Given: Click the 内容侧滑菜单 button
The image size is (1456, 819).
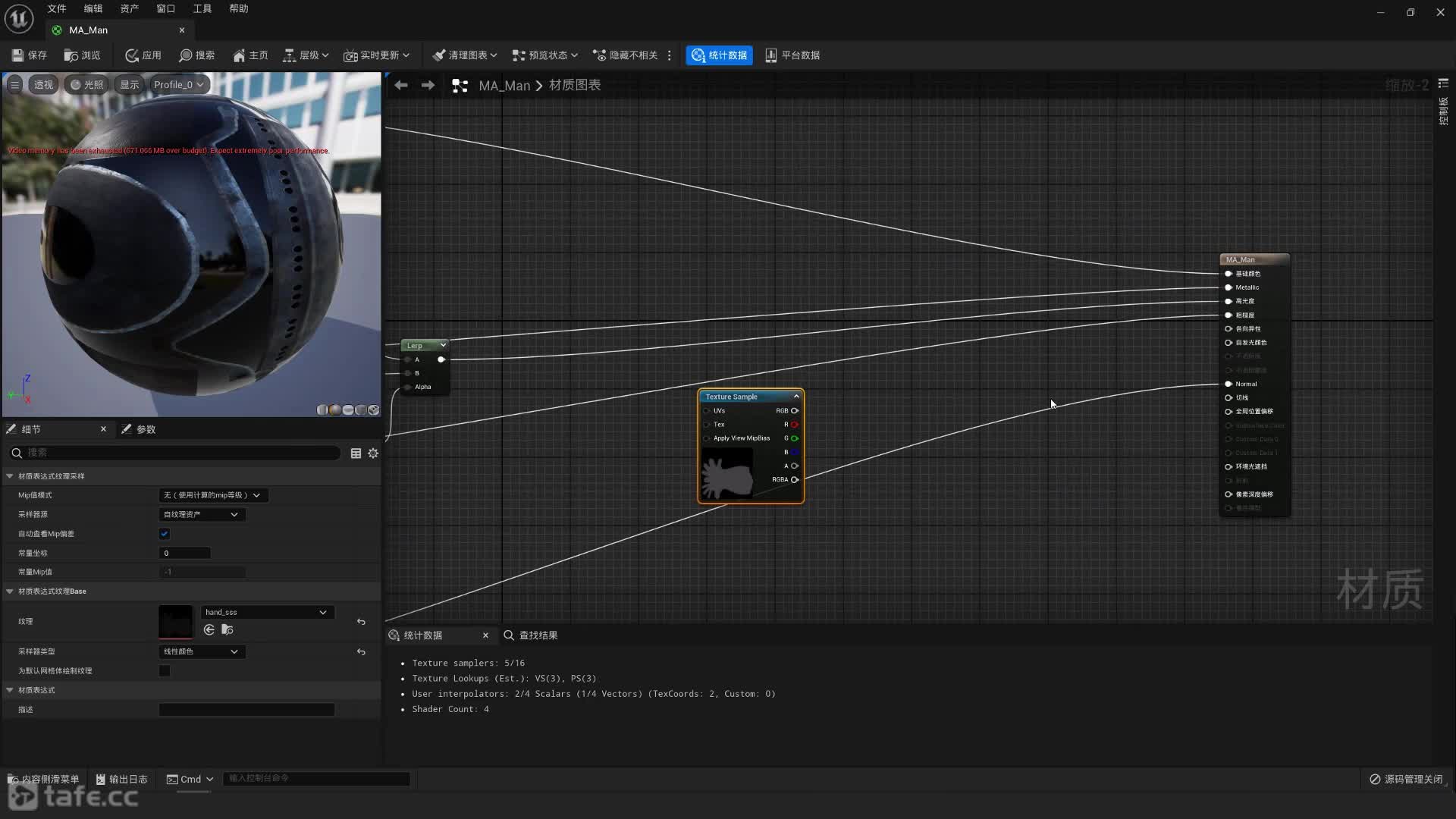Looking at the screenshot, I should pyautogui.click(x=43, y=779).
